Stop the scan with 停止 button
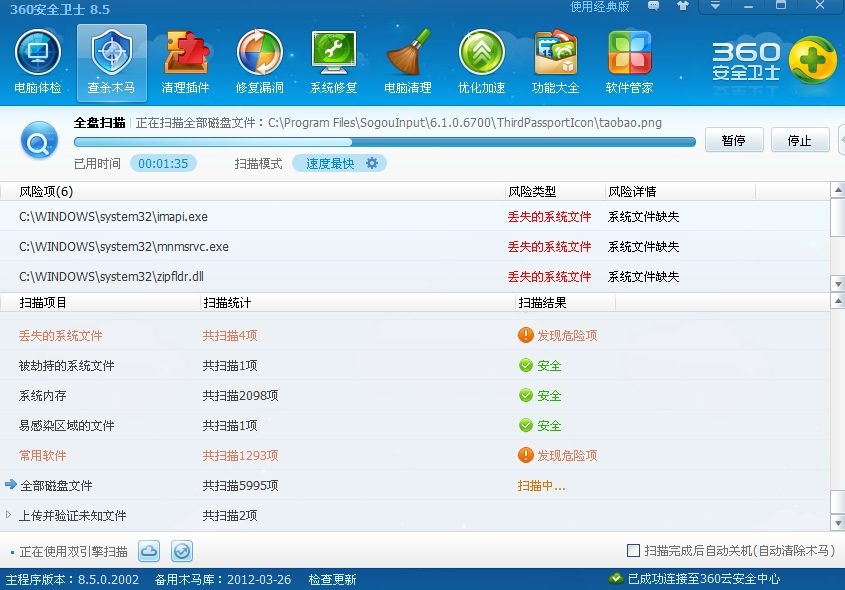The width and height of the screenshot is (845, 590). click(800, 140)
